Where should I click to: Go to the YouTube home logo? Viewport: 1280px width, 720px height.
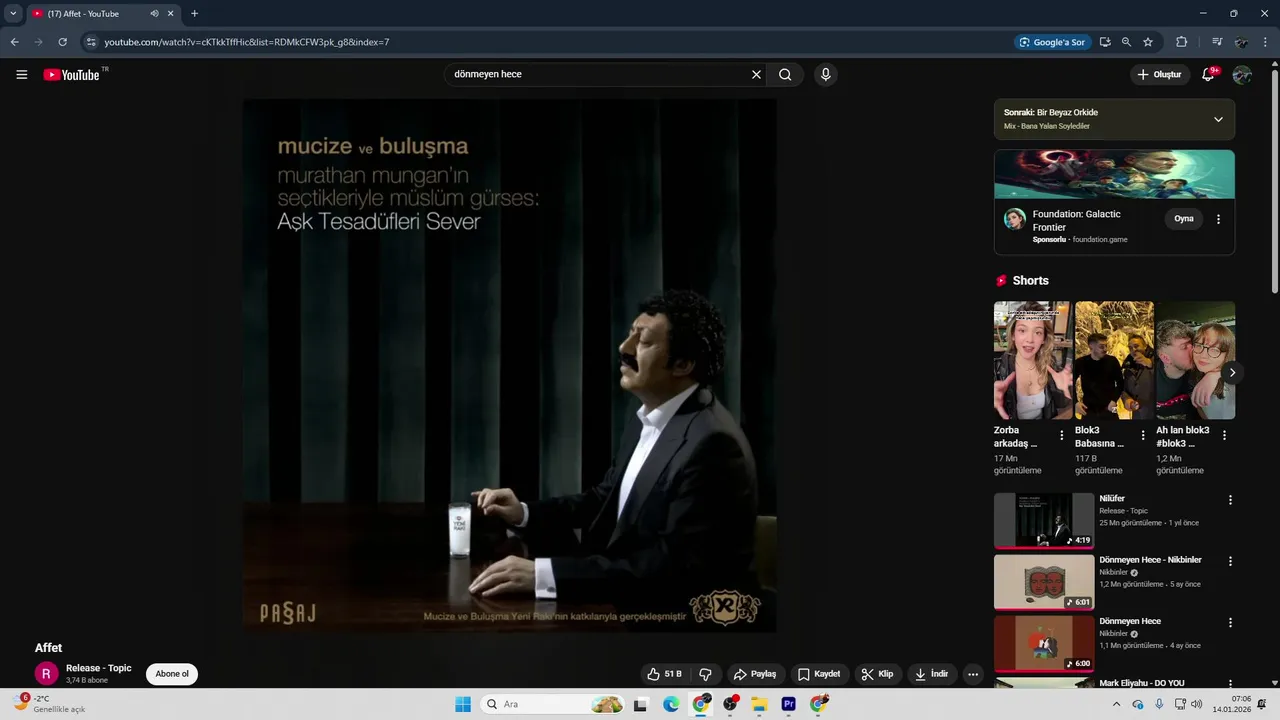[72, 75]
